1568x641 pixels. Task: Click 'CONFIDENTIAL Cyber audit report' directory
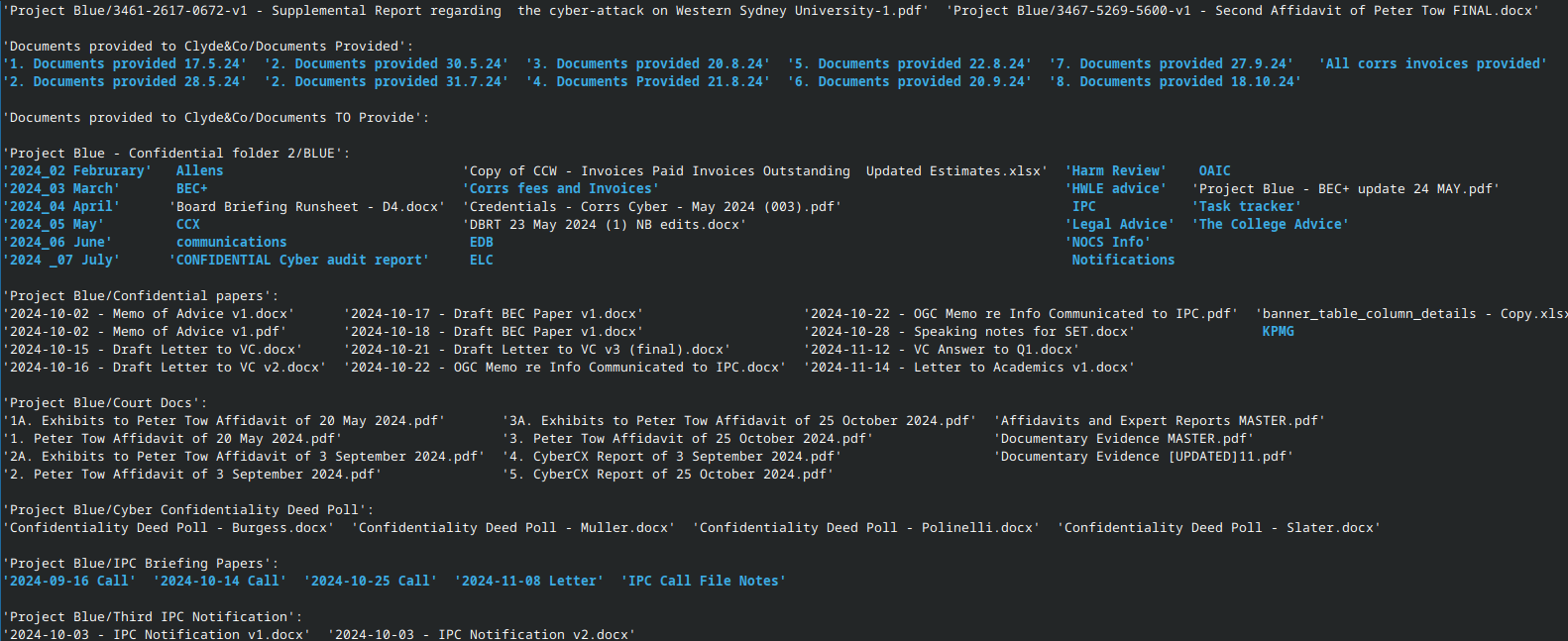[x=299, y=260]
